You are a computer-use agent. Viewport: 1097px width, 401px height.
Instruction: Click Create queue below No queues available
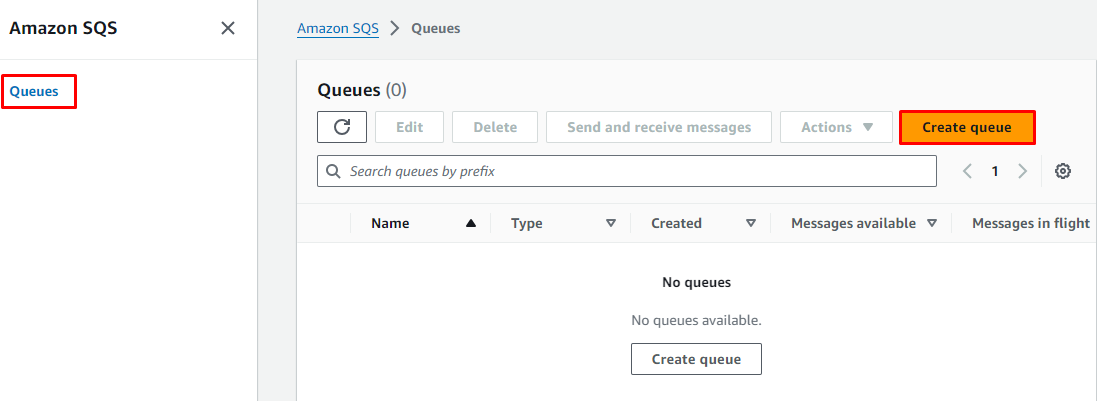click(696, 359)
